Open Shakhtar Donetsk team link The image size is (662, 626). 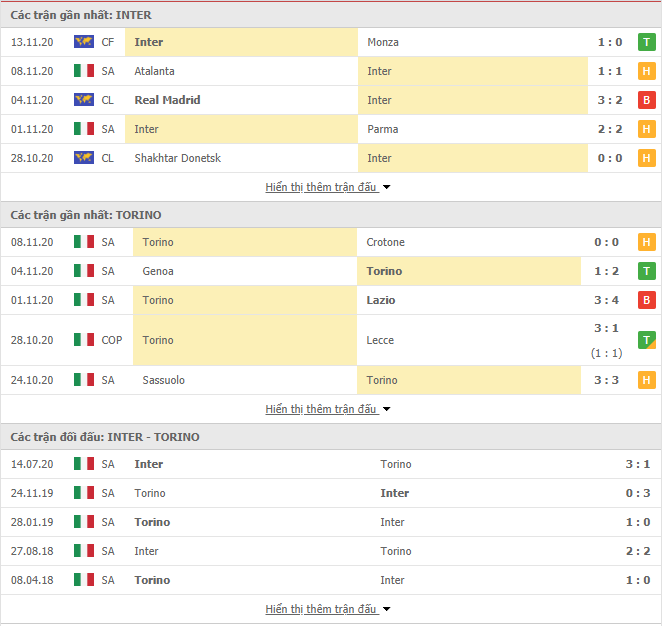(177, 158)
